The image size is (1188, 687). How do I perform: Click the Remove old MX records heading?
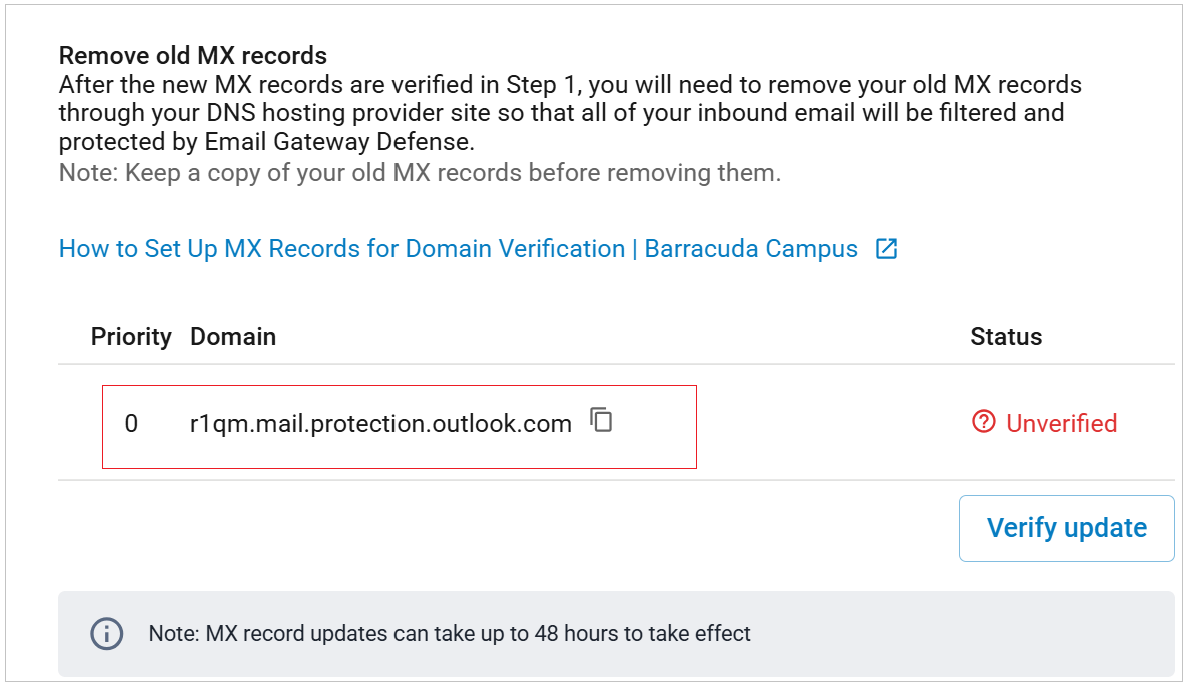point(193,55)
